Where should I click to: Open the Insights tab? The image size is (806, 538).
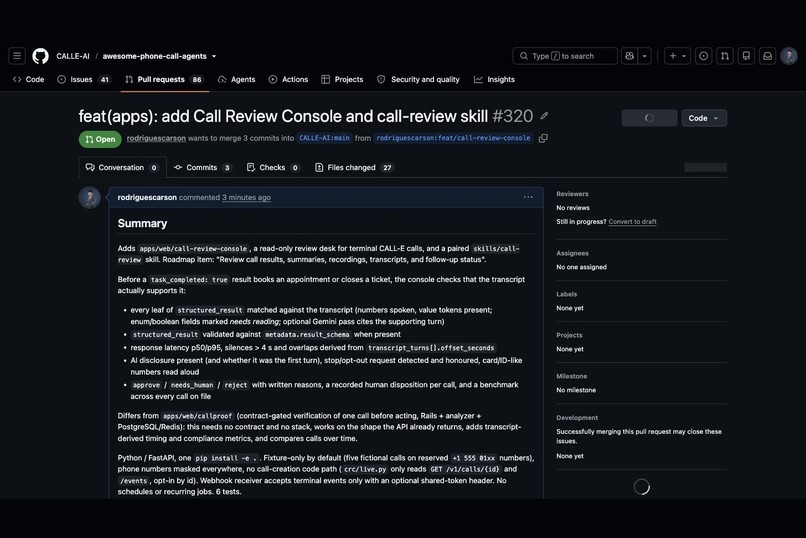494,80
